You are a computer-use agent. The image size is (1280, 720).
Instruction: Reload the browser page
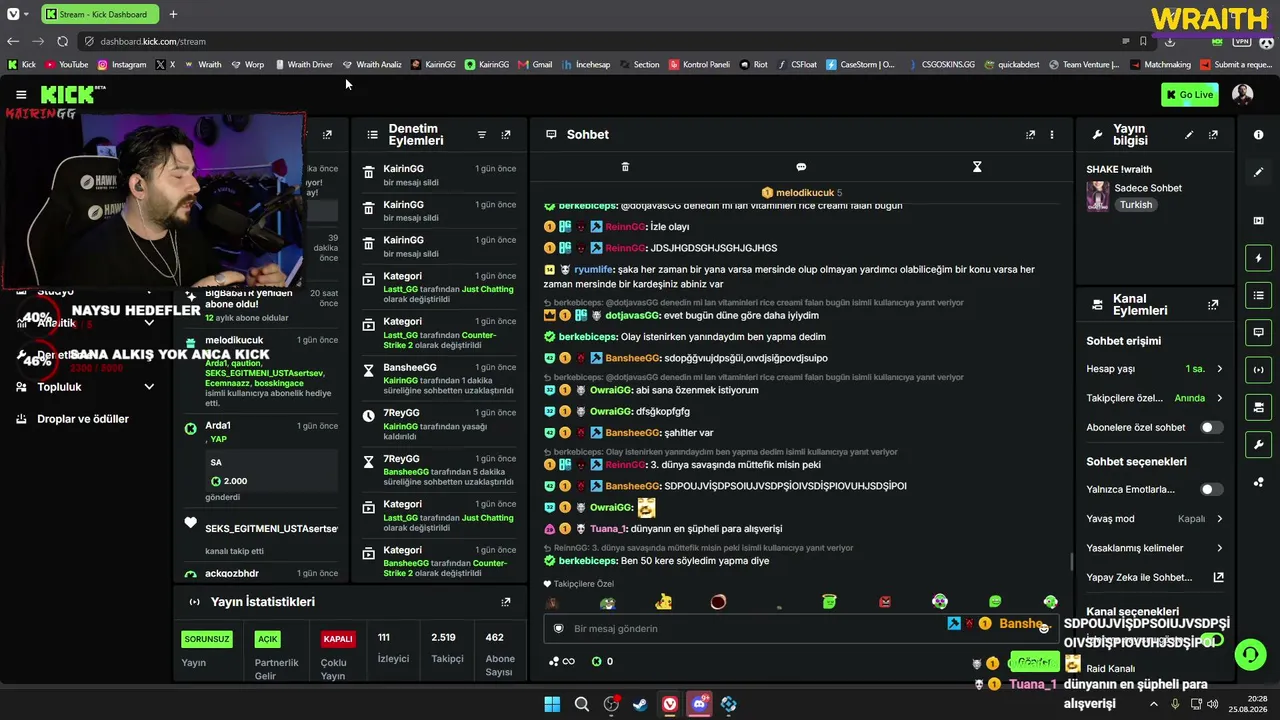(x=62, y=41)
